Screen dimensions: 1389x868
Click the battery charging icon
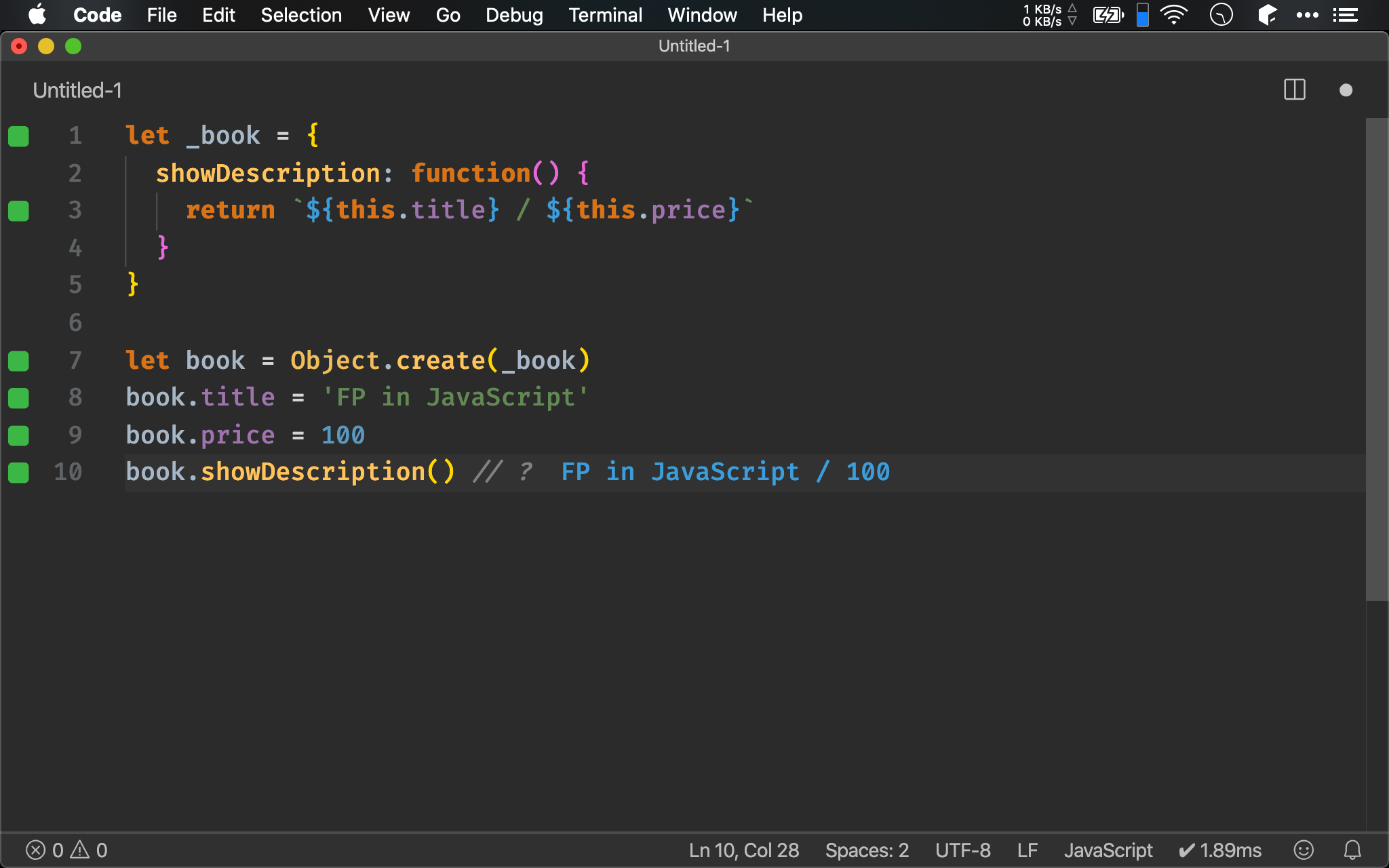click(x=1108, y=15)
